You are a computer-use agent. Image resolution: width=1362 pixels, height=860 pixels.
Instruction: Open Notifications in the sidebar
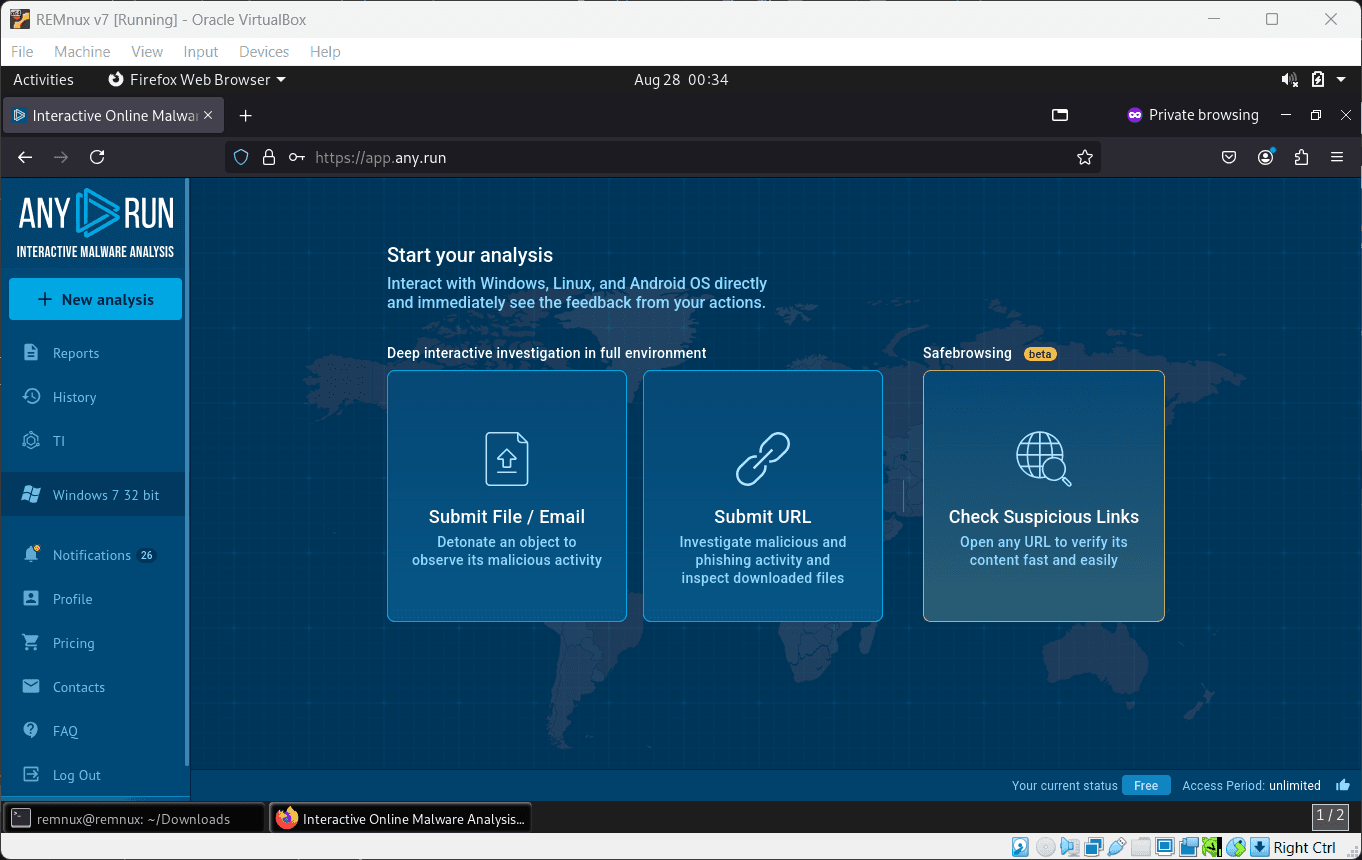[94, 555]
